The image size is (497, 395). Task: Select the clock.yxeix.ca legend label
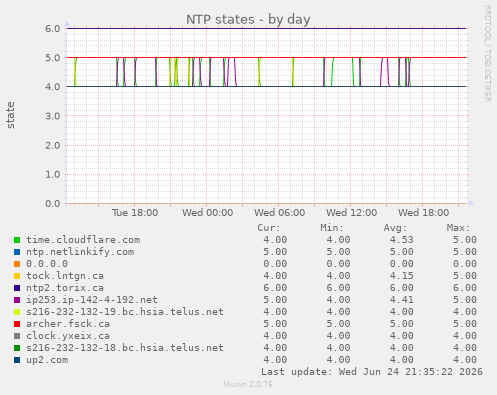(x=68, y=336)
